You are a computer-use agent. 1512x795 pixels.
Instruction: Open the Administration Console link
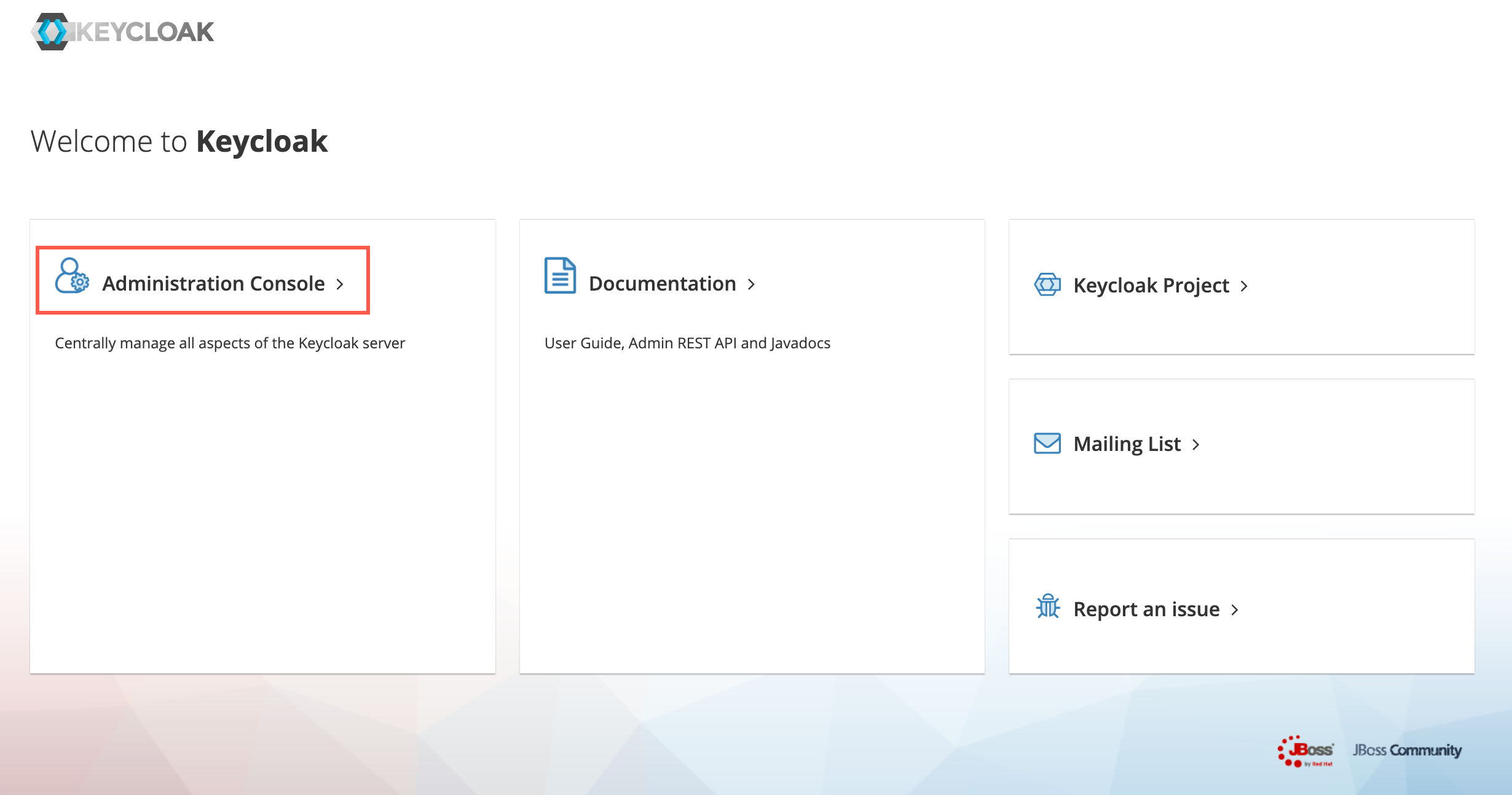click(213, 283)
